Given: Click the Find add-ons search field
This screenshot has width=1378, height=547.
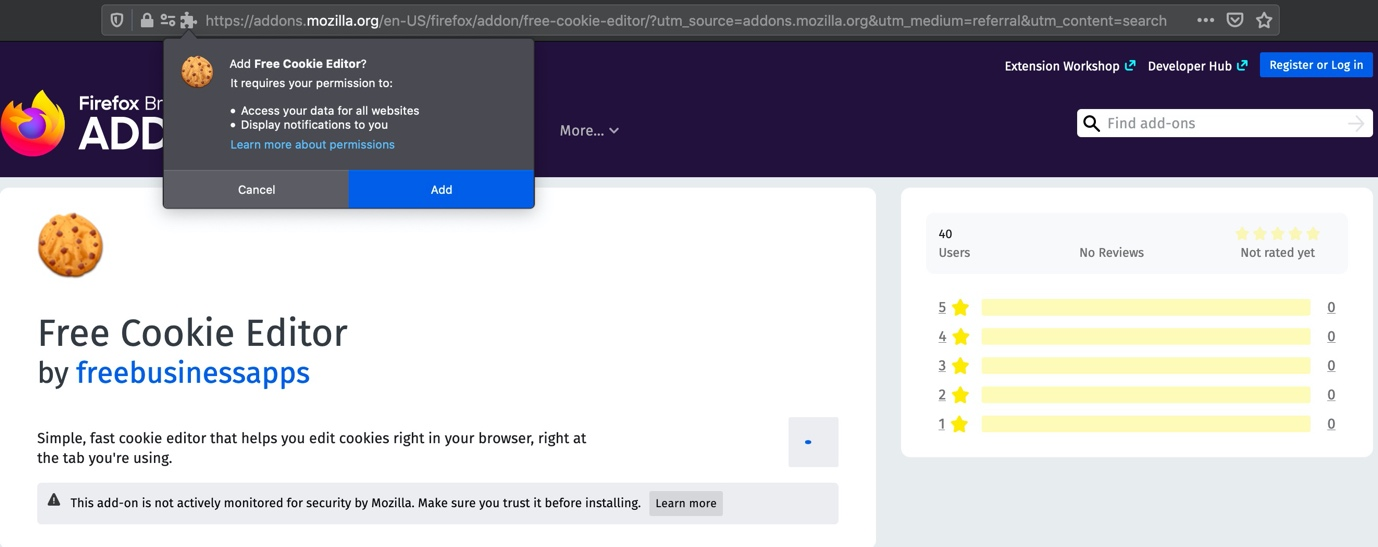Looking at the screenshot, I should 1220,123.
